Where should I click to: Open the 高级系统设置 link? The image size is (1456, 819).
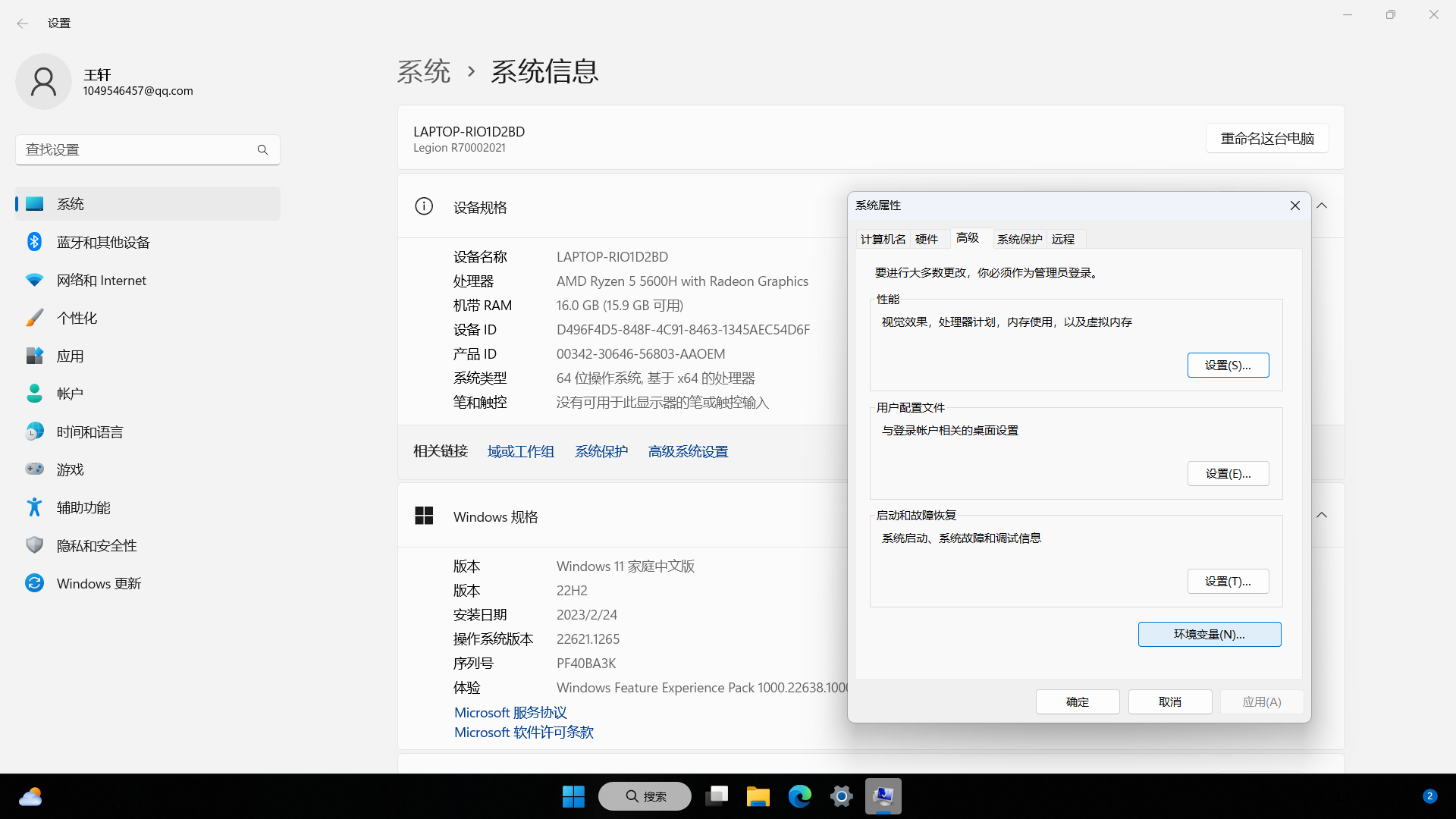click(x=688, y=452)
